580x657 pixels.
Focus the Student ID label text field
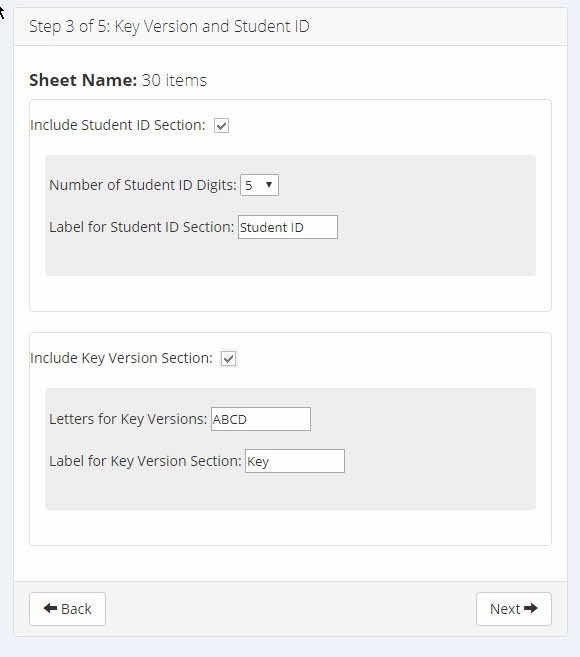pyautogui.click(x=288, y=227)
